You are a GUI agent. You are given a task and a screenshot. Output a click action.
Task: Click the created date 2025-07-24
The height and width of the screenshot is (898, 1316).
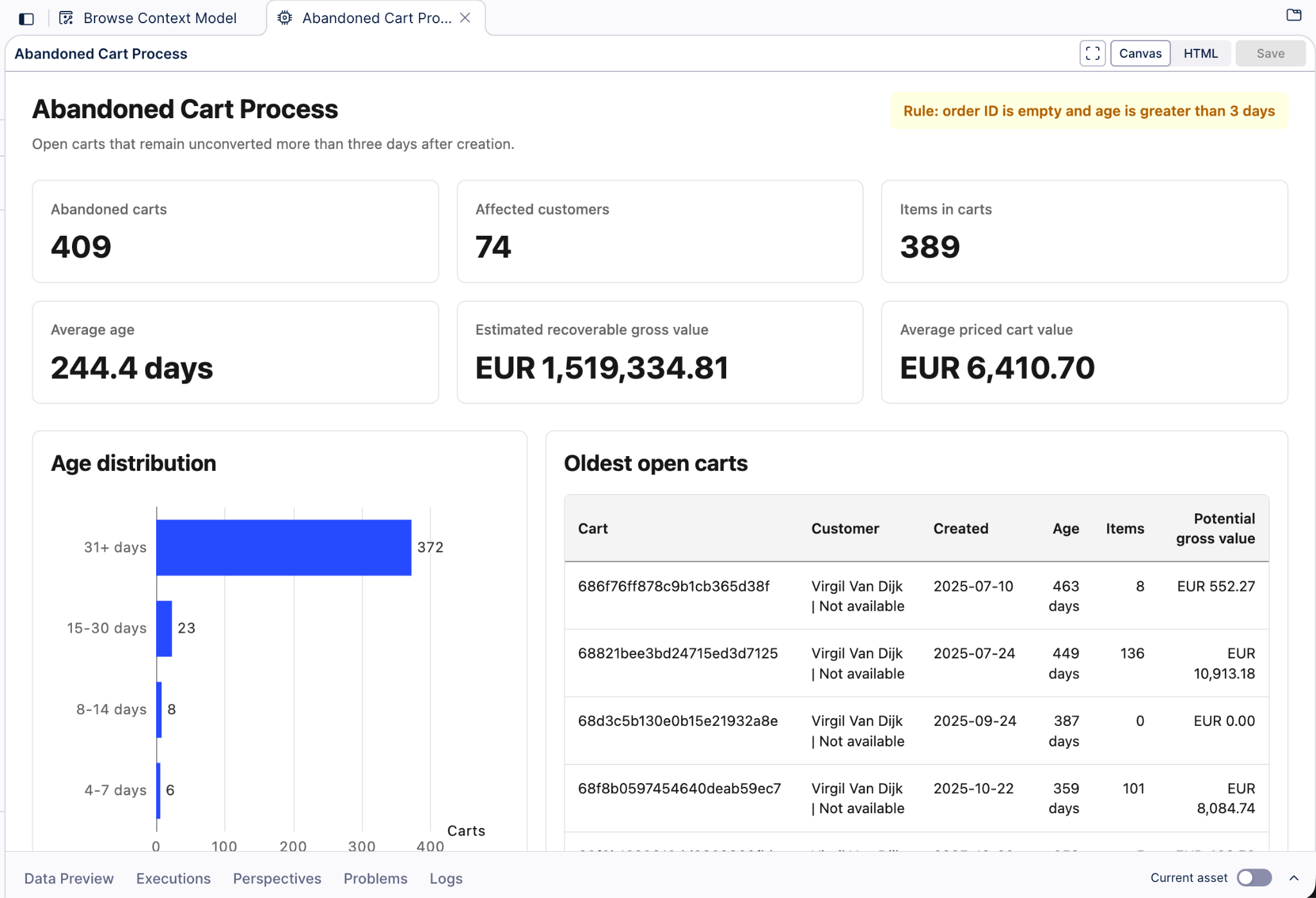click(x=974, y=653)
